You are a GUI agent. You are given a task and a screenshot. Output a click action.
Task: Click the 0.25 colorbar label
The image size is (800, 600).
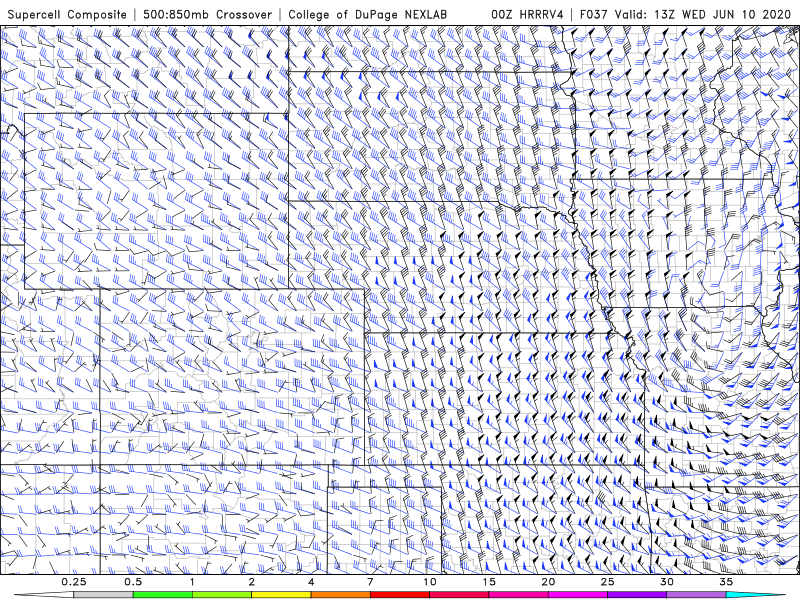pyautogui.click(x=73, y=582)
